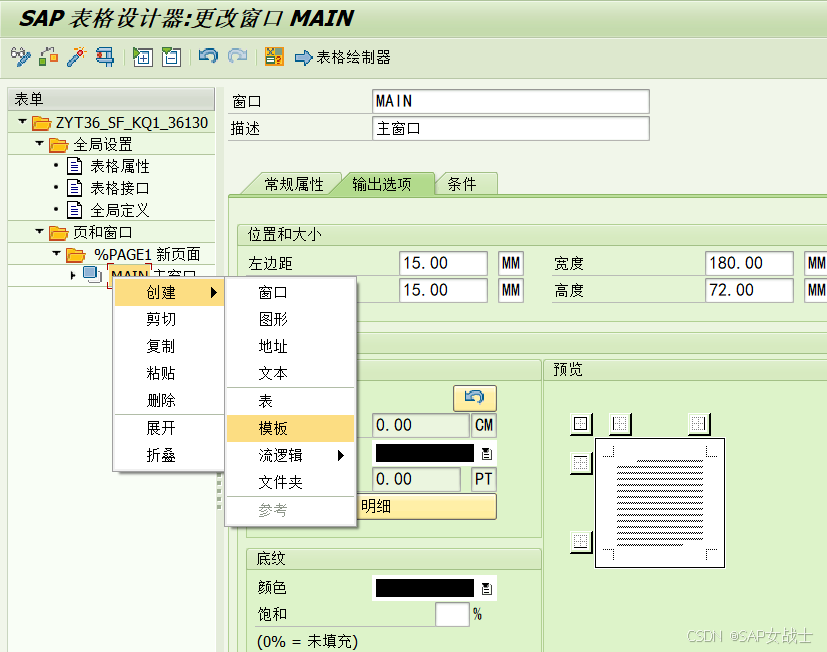The height and width of the screenshot is (652, 827).
Task: Click the greyed redo arrow in toolbar
Action: point(237,55)
